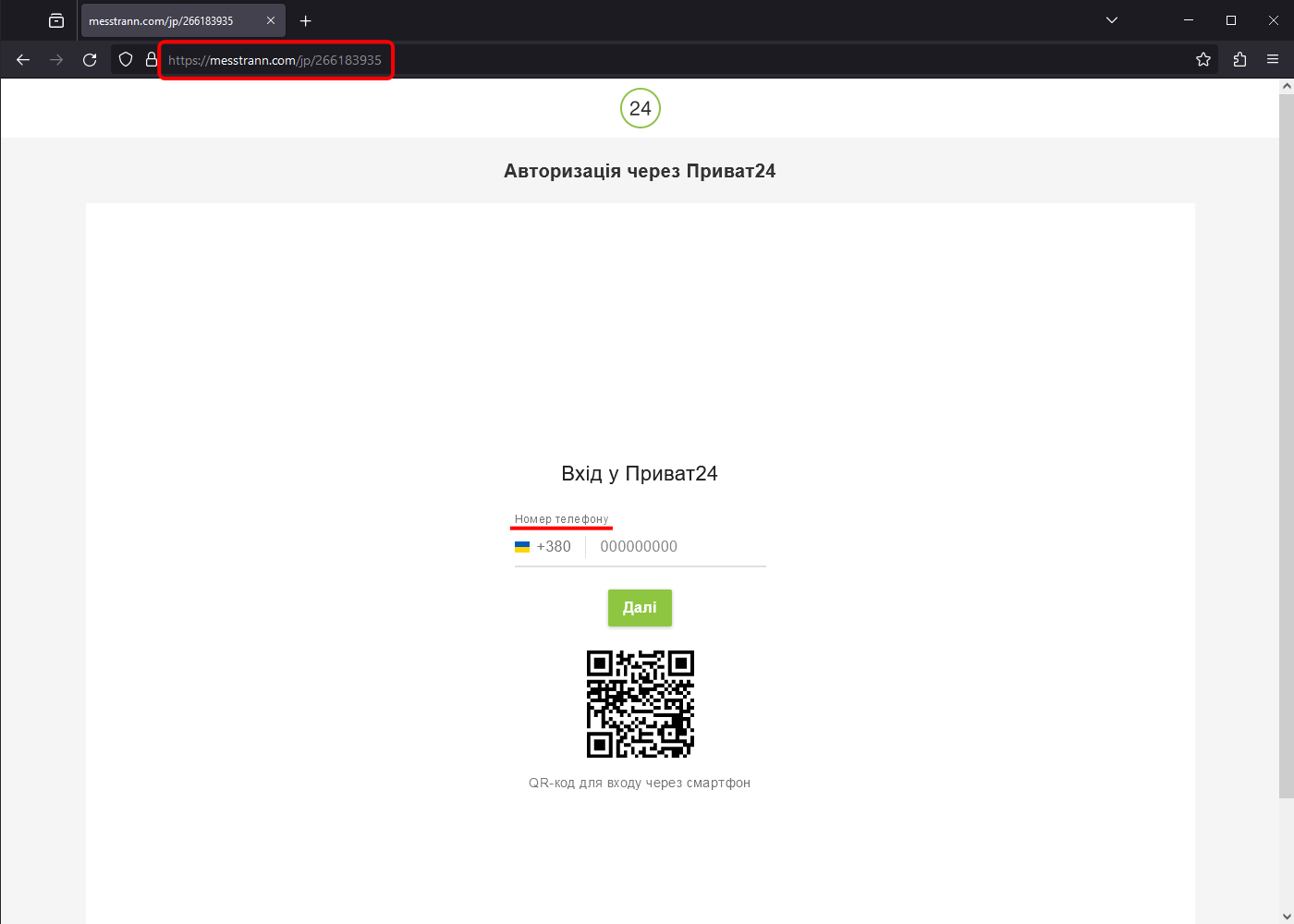Click the scrollbar up arrow
The width and height of the screenshot is (1294, 924).
(x=1287, y=86)
